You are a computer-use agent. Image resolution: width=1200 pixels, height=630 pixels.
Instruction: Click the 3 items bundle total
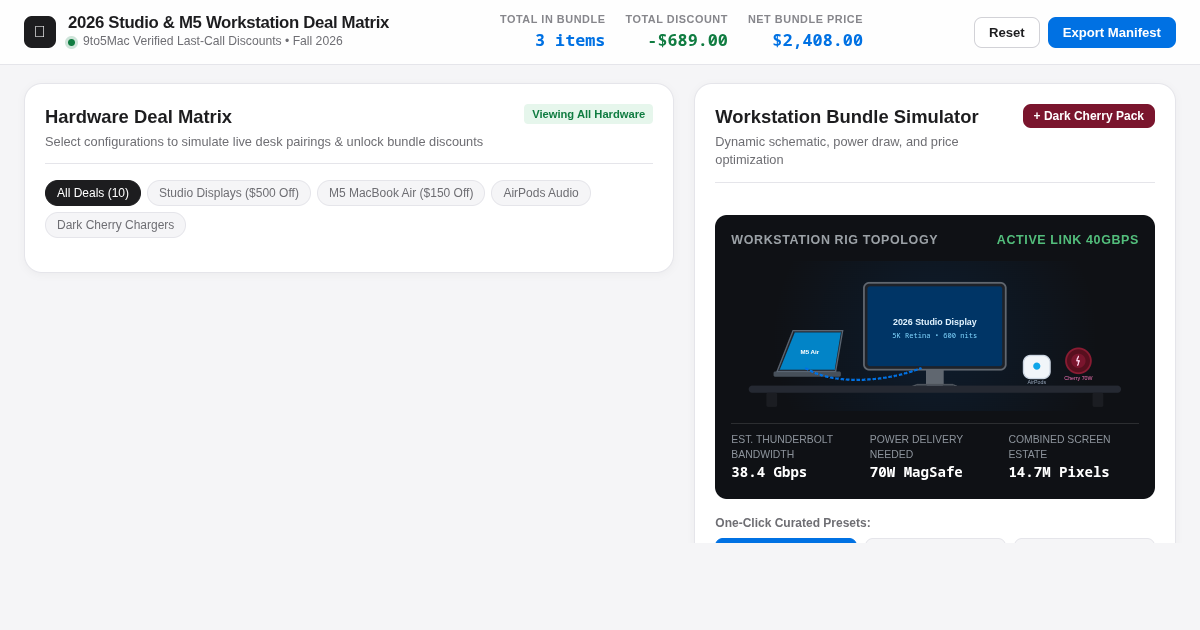coord(570,40)
